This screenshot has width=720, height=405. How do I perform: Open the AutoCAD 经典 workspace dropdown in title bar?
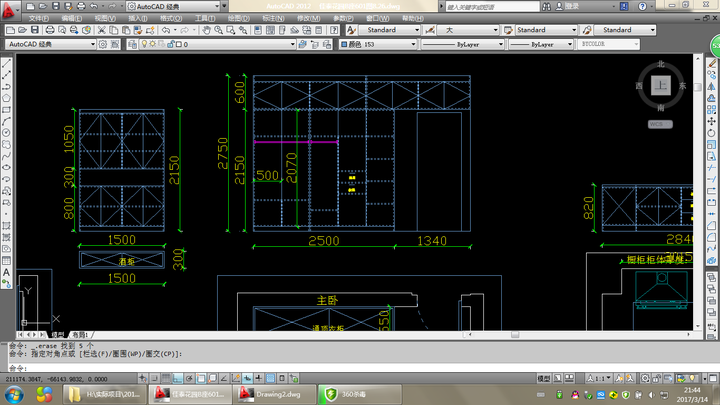173,6
